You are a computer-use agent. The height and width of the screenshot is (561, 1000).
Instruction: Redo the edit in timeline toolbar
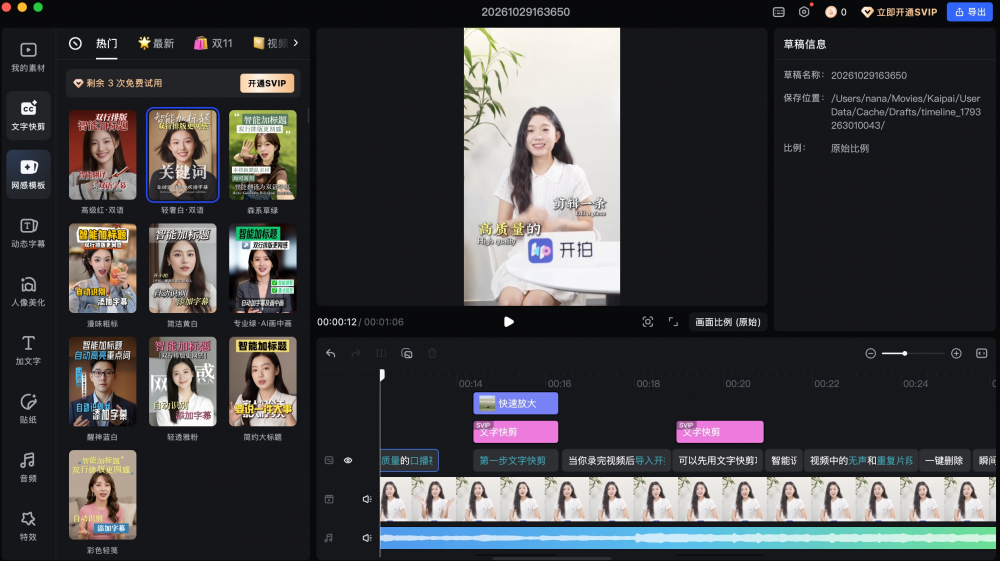pos(356,353)
